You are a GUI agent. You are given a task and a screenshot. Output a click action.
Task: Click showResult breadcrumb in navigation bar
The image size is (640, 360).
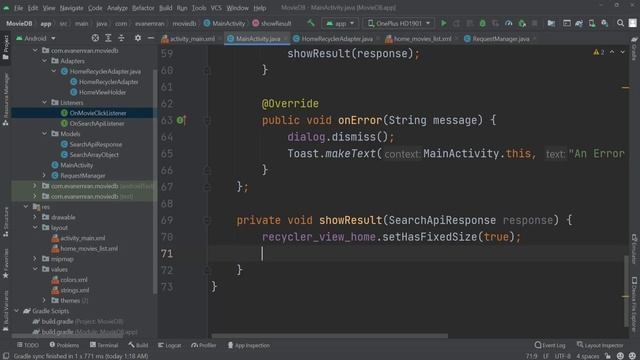point(272,23)
